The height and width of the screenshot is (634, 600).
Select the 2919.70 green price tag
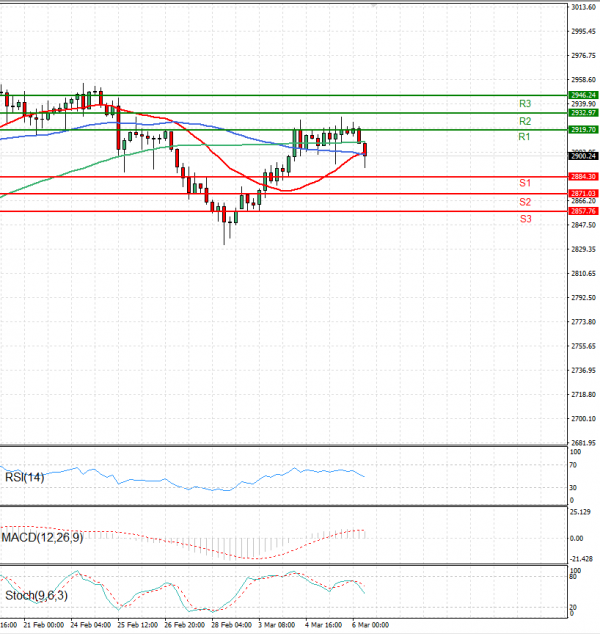[x=583, y=130]
